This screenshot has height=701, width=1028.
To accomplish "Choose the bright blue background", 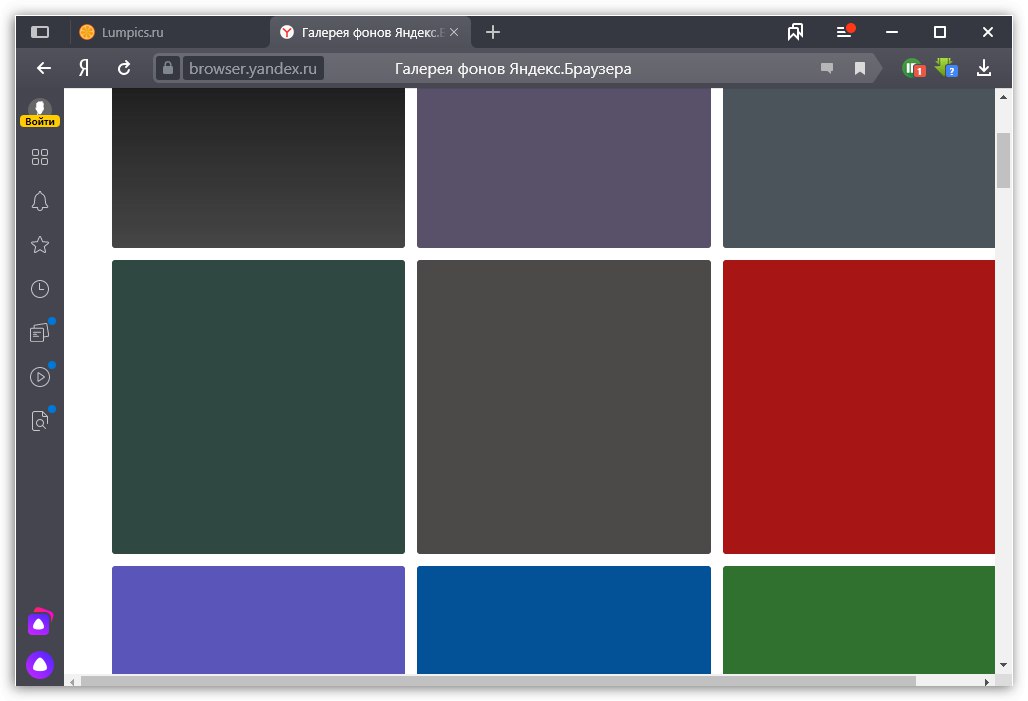I will [x=564, y=620].
